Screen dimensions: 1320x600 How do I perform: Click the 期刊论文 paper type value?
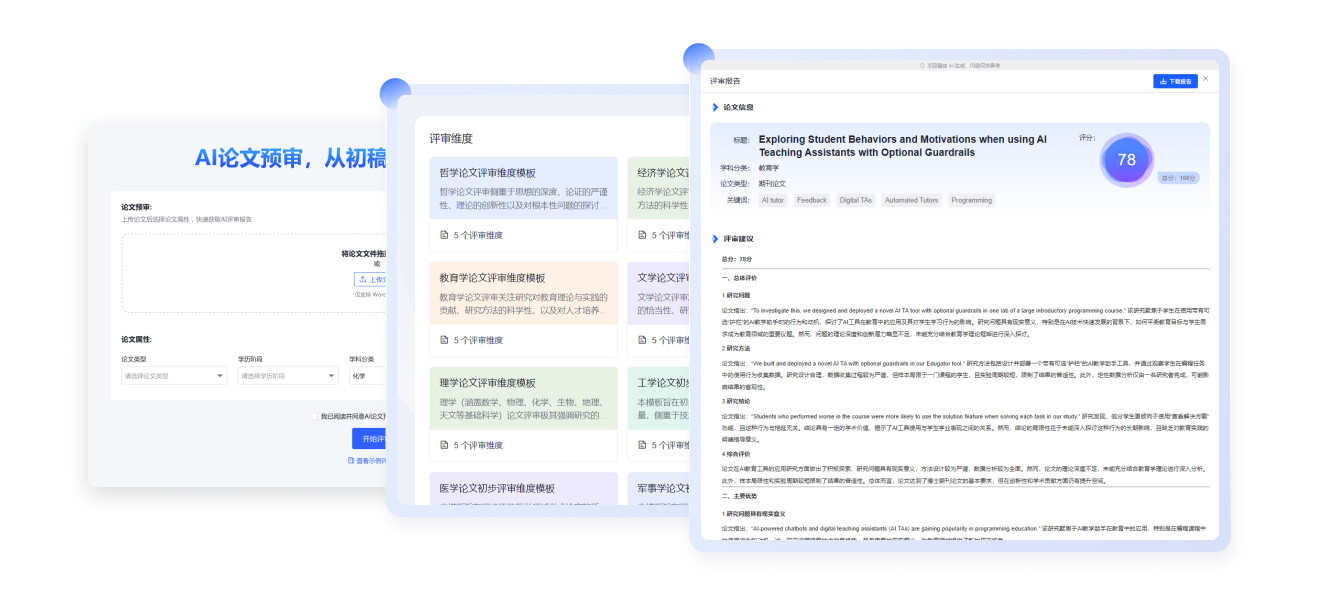[x=772, y=184]
